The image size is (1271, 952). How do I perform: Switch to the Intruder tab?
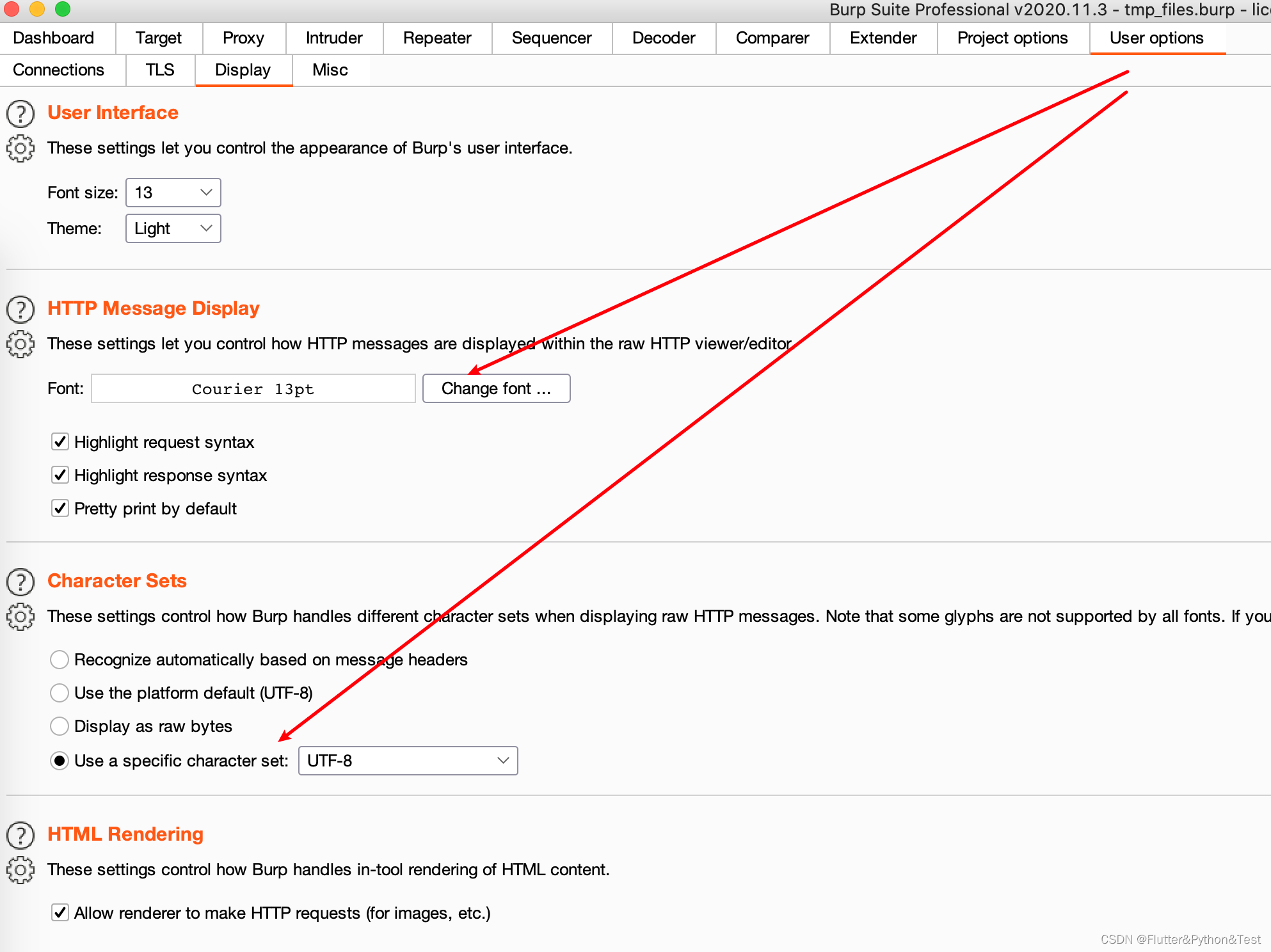coord(334,38)
